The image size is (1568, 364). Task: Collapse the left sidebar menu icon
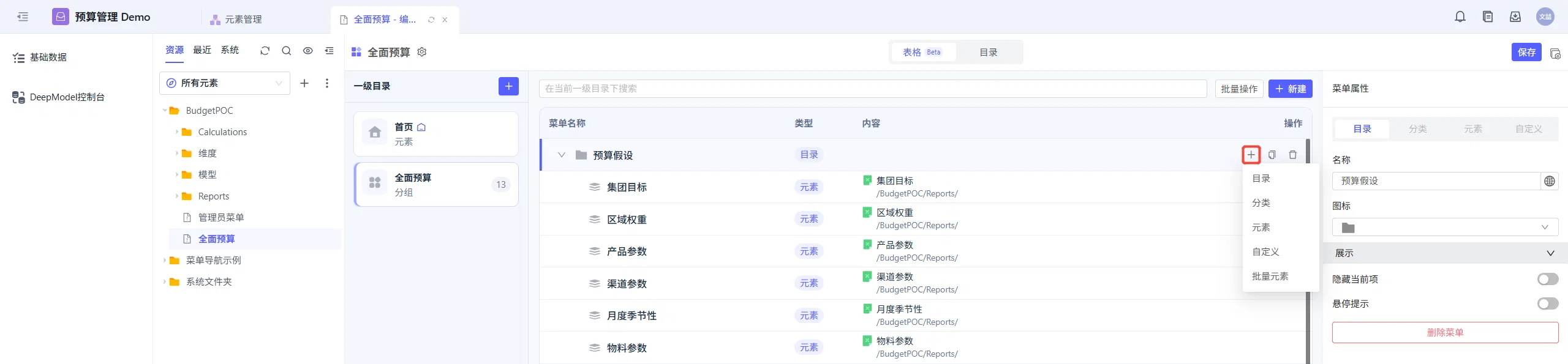point(23,17)
